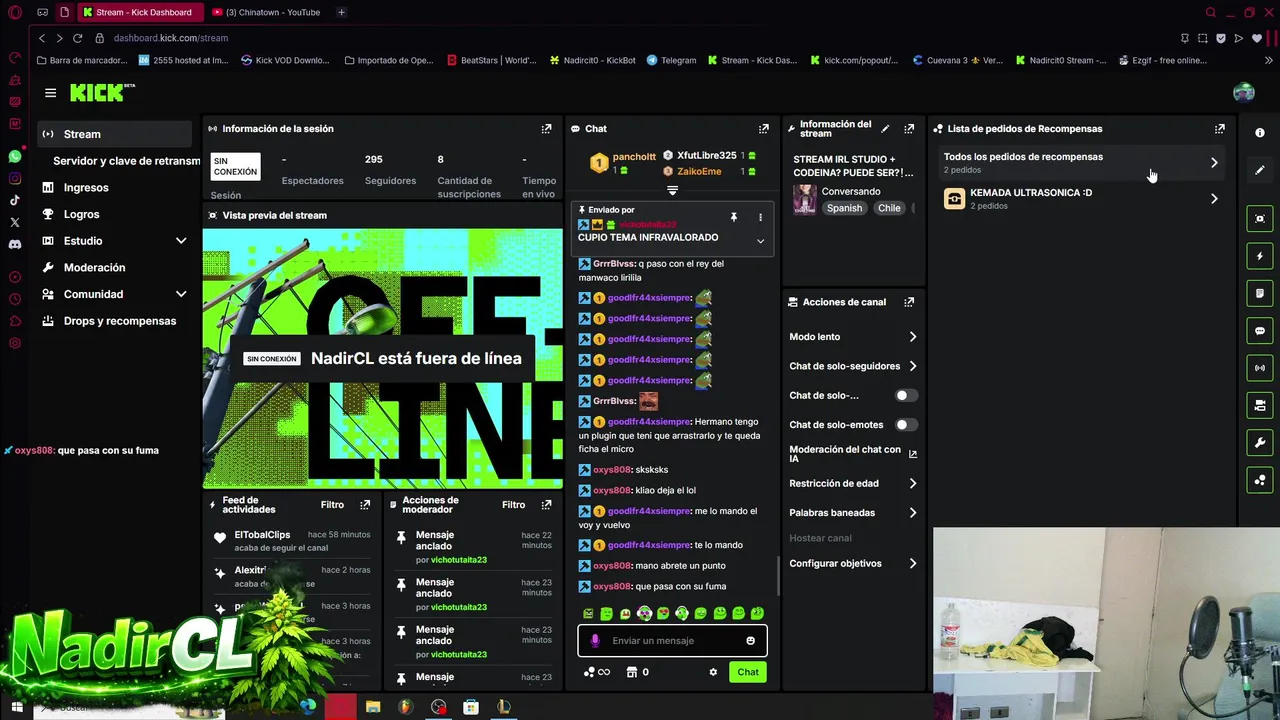Expand Todos los pedidos de recompensas

[x=1082, y=162]
